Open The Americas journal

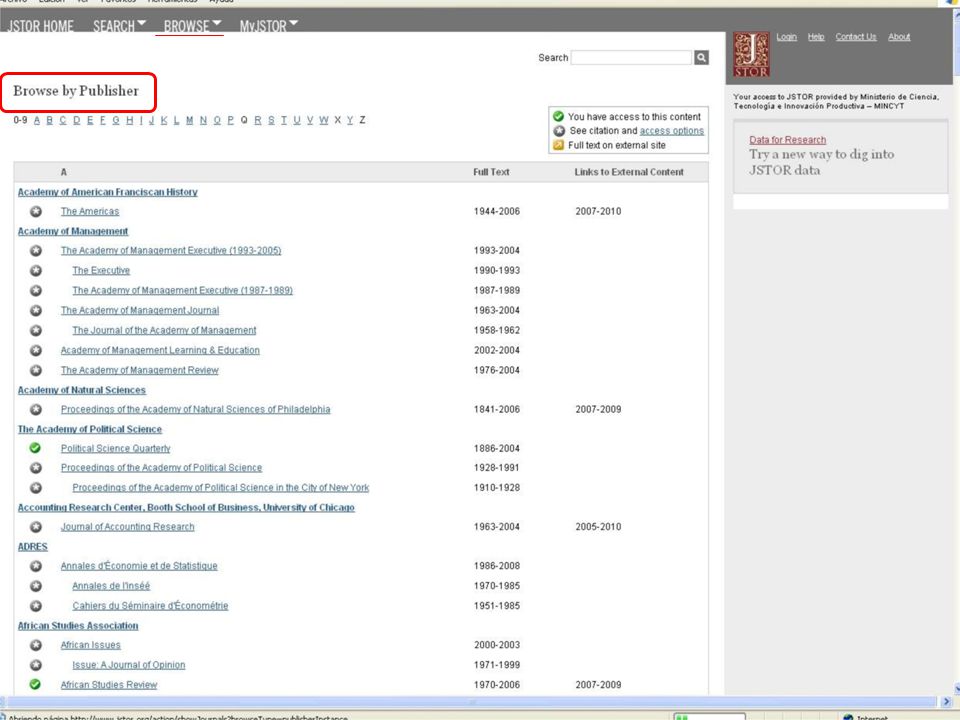point(90,211)
